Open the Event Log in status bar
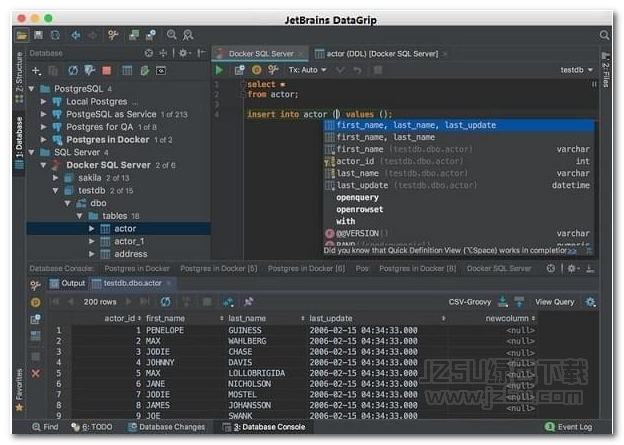Viewport: 624px width, 445px height. tap(569, 427)
